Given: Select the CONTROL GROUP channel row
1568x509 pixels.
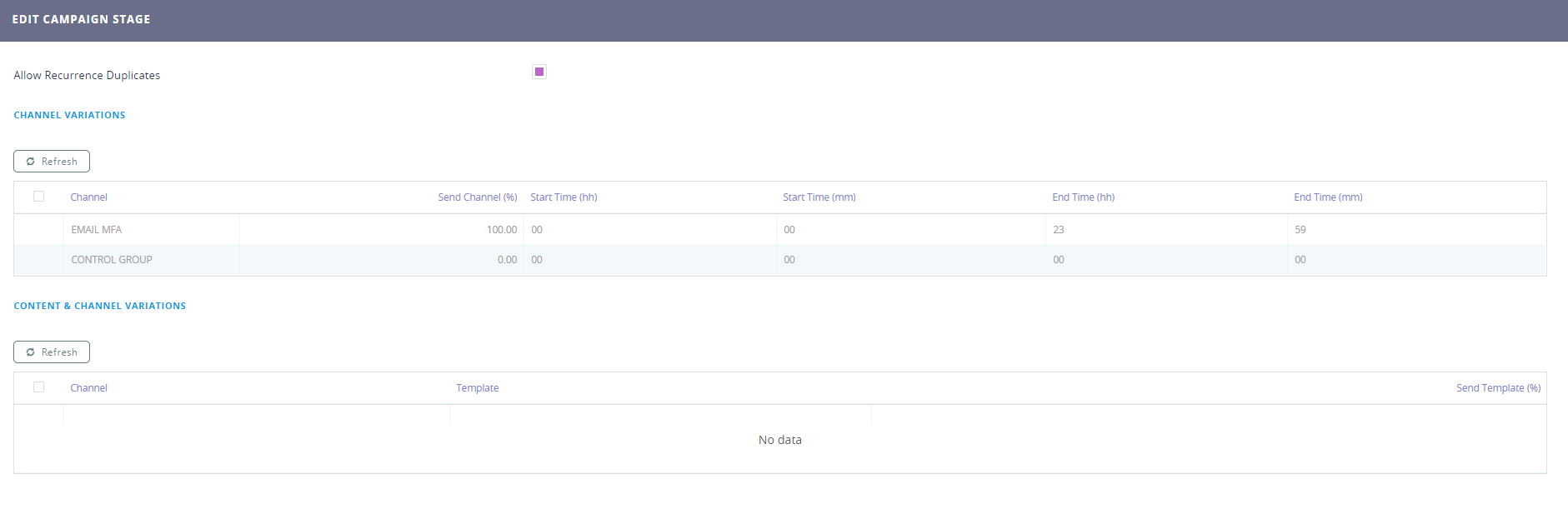Looking at the screenshot, I should point(112,260).
